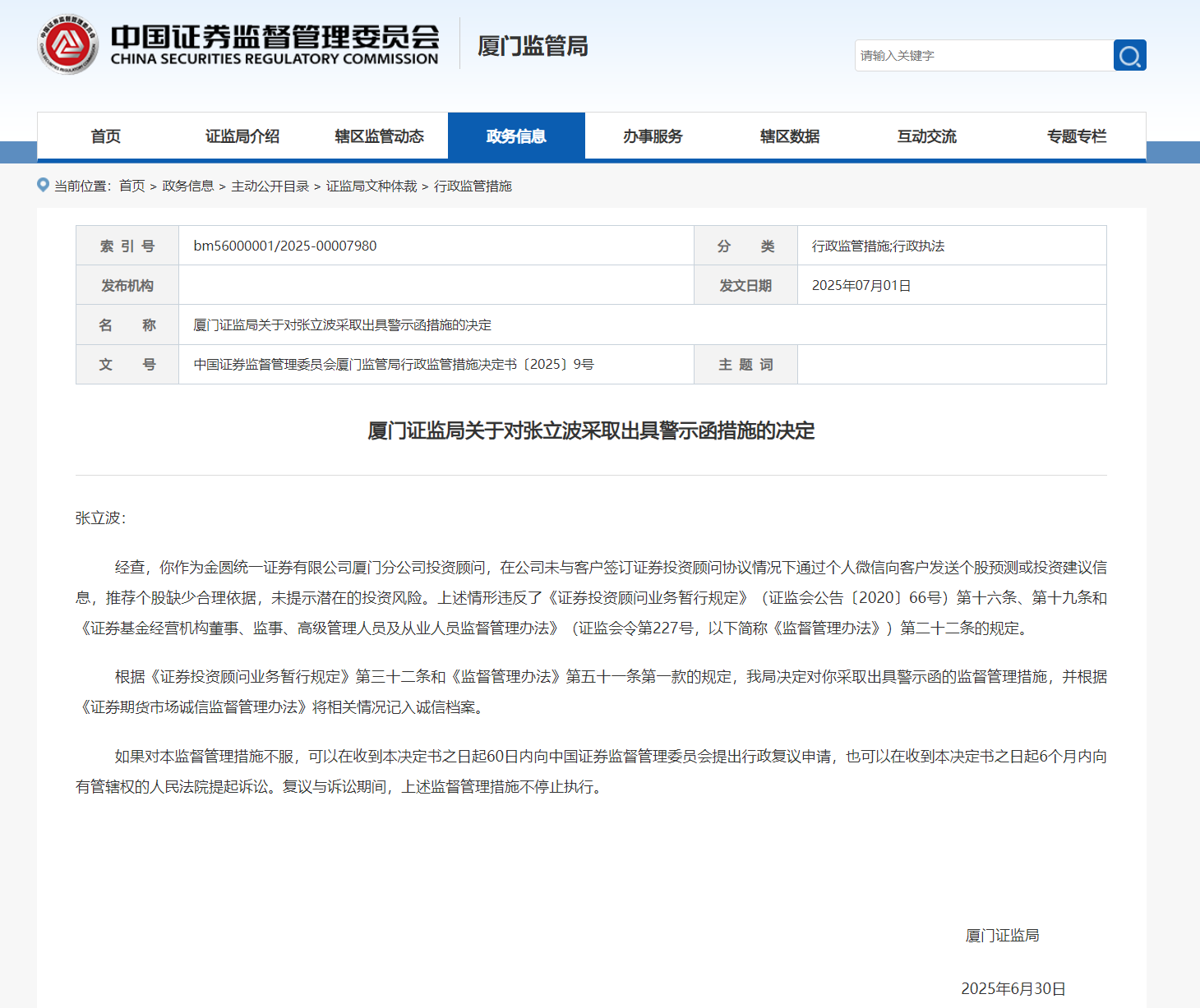The height and width of the screenshot is (1008, 1200).
Task: Open the 辖区数据 navigation tab
Action: coord(790,136)
